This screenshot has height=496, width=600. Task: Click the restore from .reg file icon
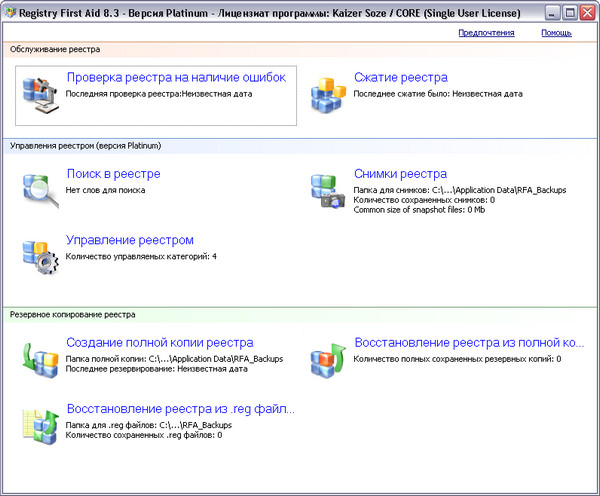[41, 424]
